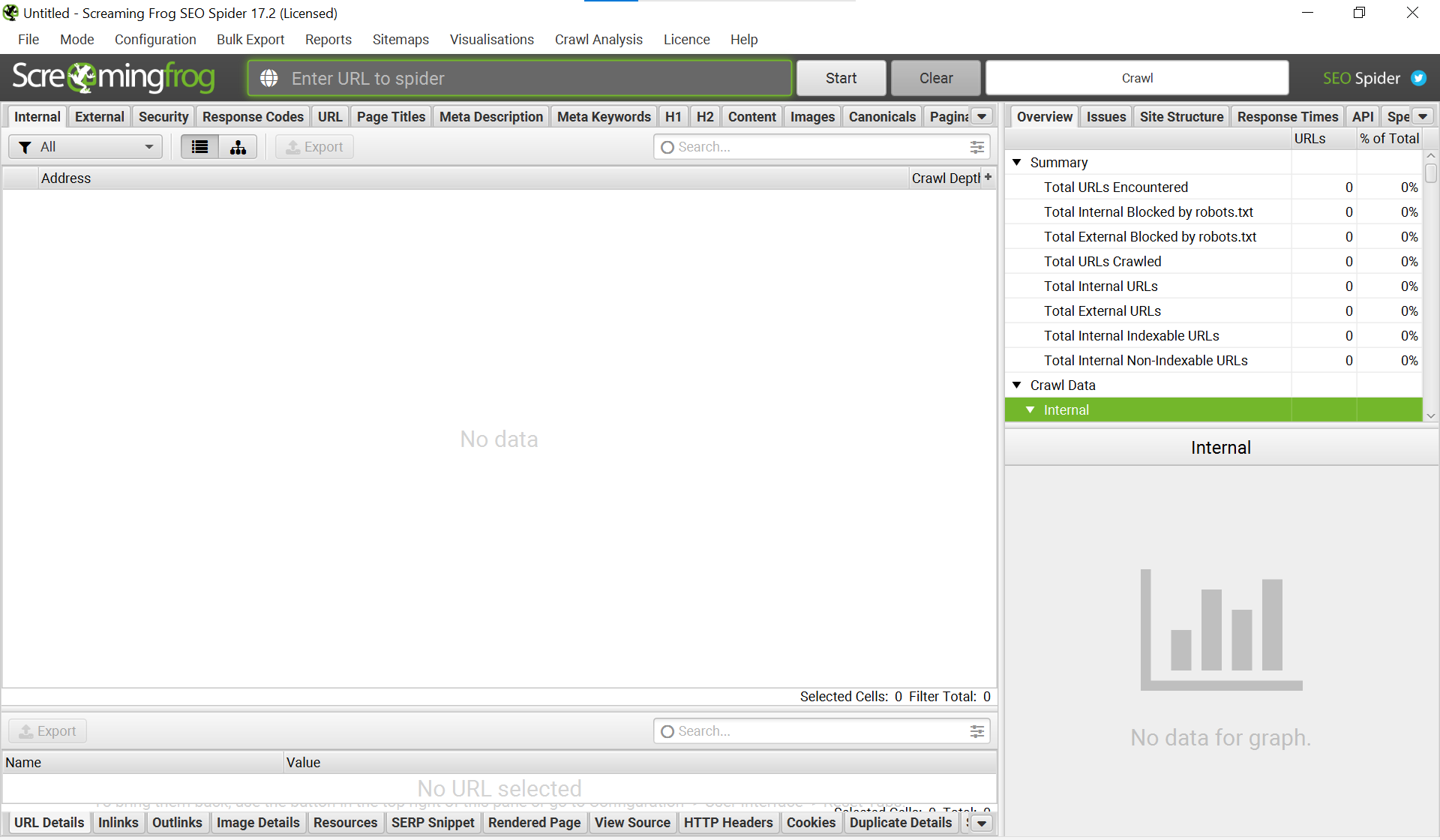Open the Bulk Export menu
Image resolution: width=1440 pixels, height=840 pixels.
tap(250, 39)
